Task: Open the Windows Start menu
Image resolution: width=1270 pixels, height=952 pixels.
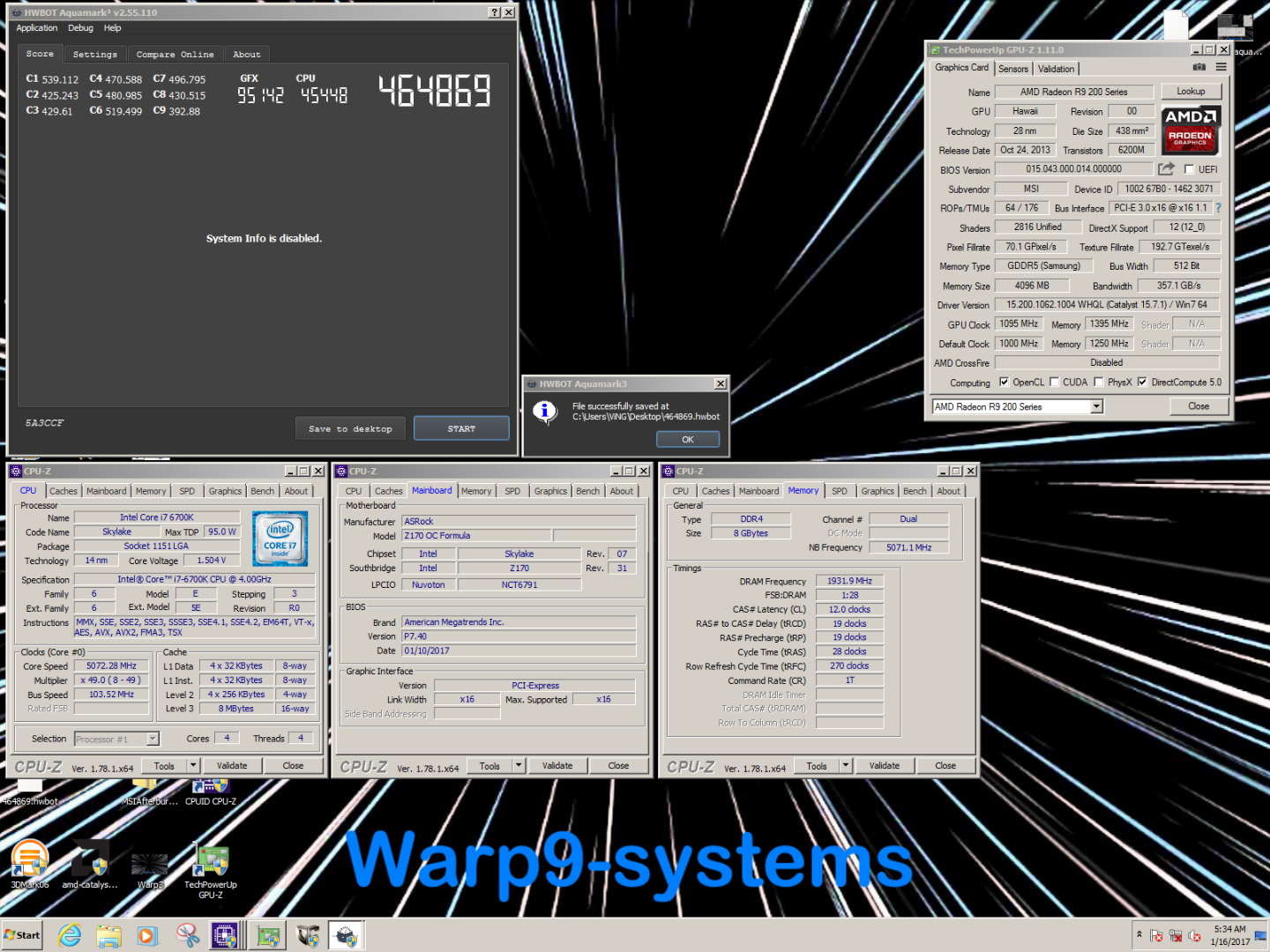Action: [x=23, y=935]
